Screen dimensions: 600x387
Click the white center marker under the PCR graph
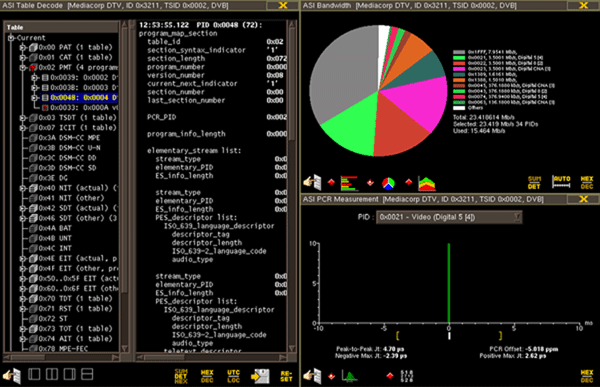[449, 336]
